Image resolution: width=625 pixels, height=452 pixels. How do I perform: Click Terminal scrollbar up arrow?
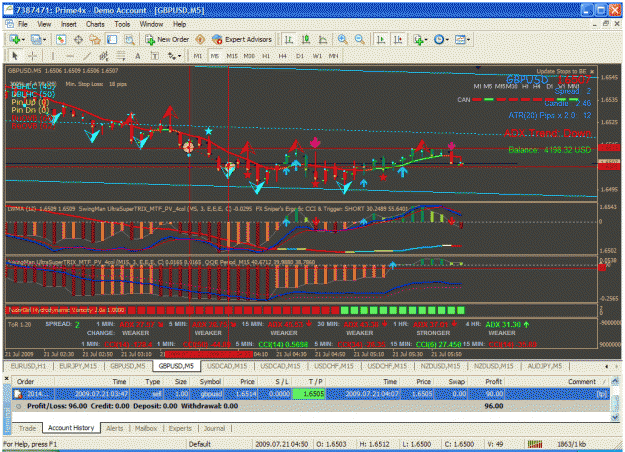[x=615, y=380]
